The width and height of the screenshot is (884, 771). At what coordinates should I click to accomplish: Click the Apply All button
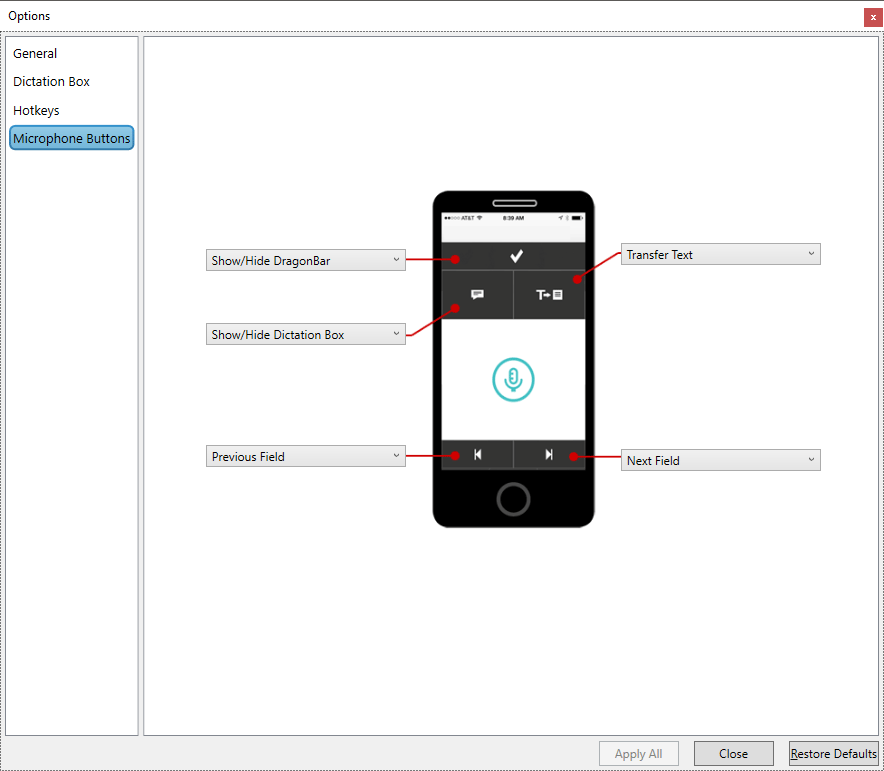[x=638, y=754]
